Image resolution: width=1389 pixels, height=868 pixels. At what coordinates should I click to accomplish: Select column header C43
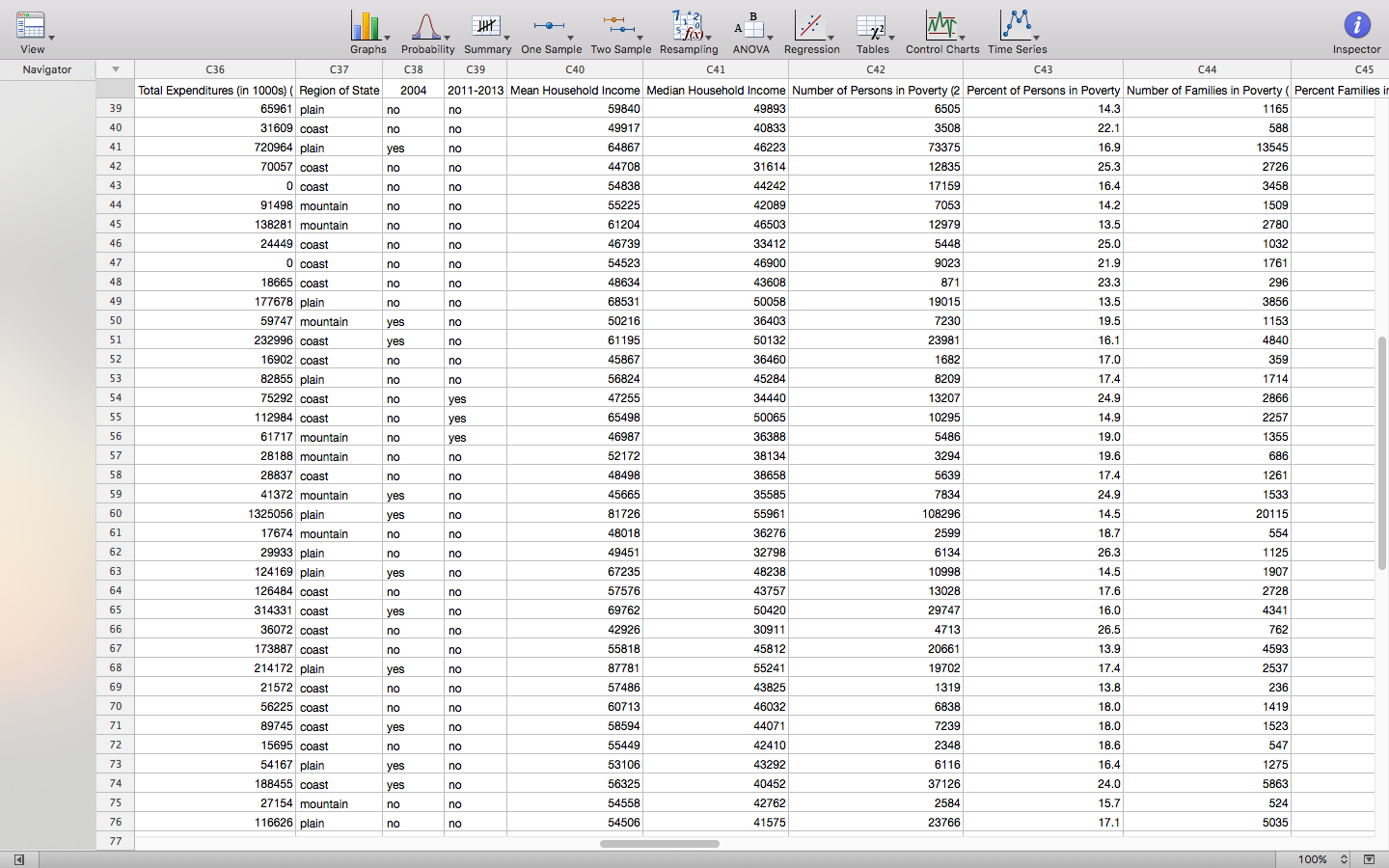tap(1044, 69)
